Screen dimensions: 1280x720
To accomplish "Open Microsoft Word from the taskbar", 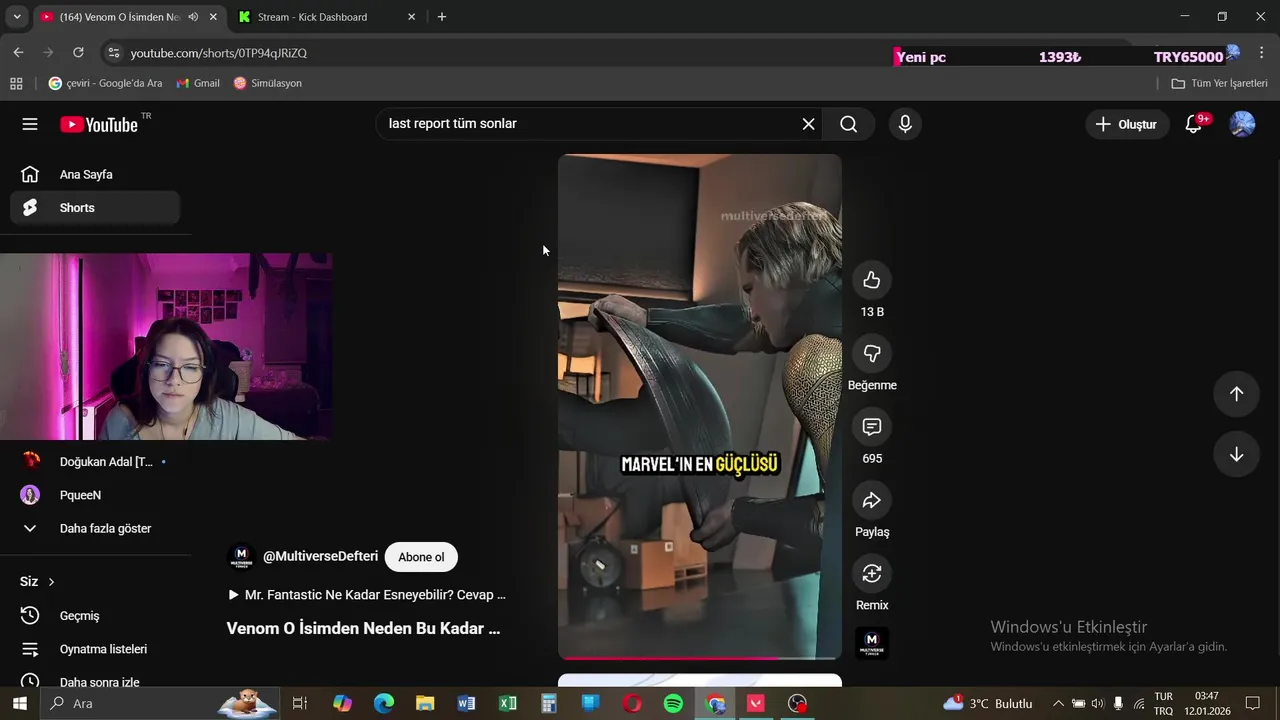I will click(466, 703).
